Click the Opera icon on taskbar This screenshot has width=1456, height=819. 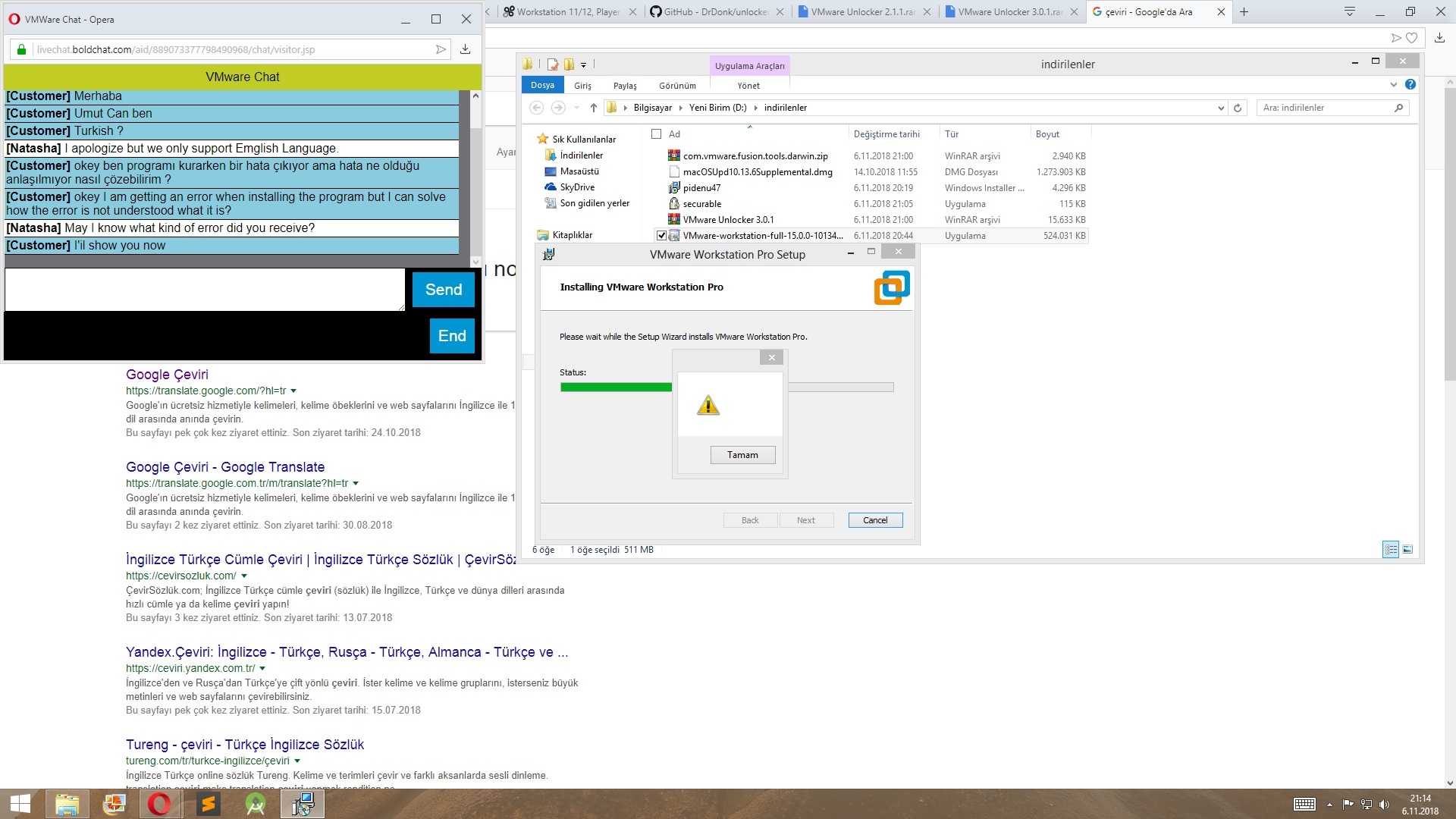coord(159,804)
